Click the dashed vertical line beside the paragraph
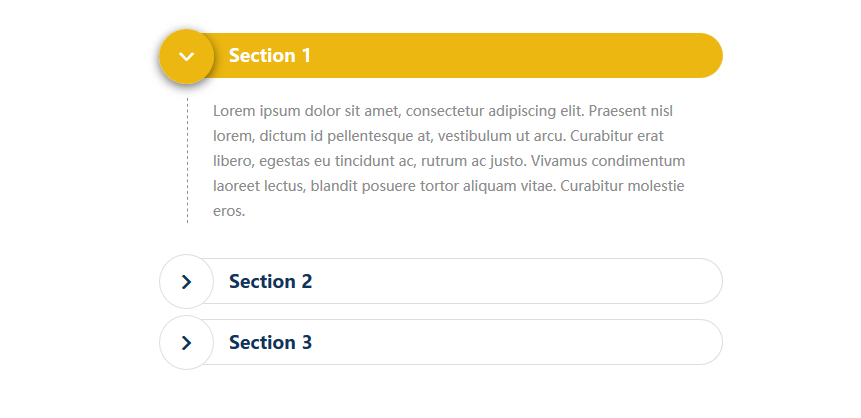Screen dimensions: 861x418 pos(187,160)
